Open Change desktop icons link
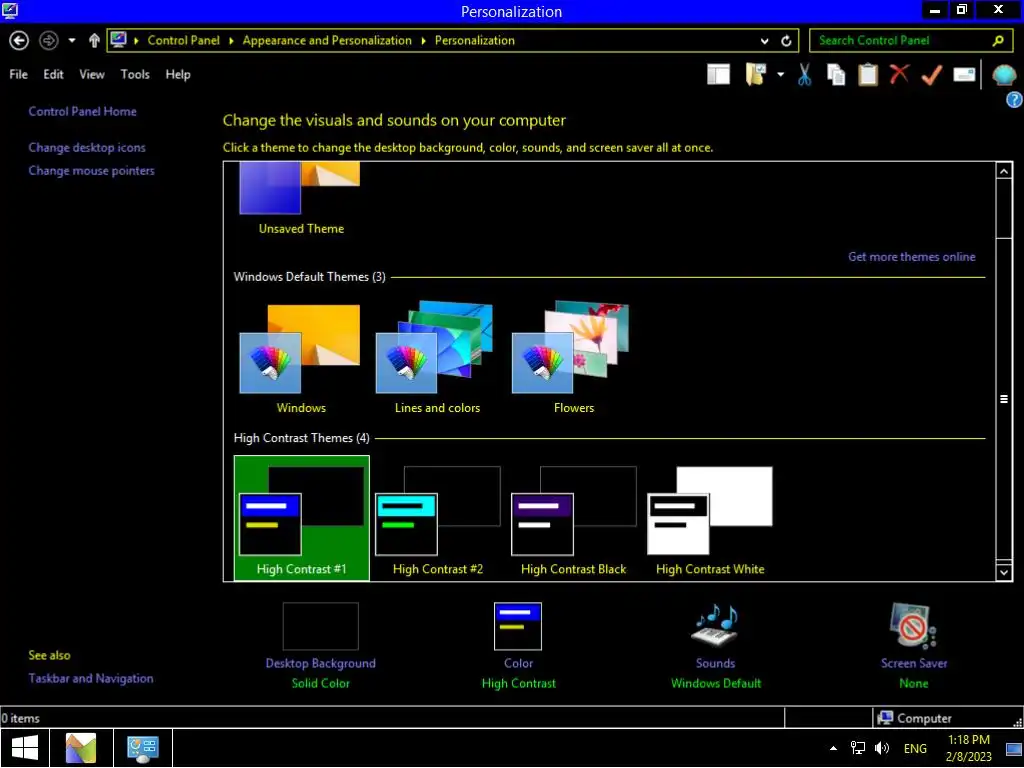This screenshot has width=1024, height=768. pyautogui.click(x=87, y=148)
